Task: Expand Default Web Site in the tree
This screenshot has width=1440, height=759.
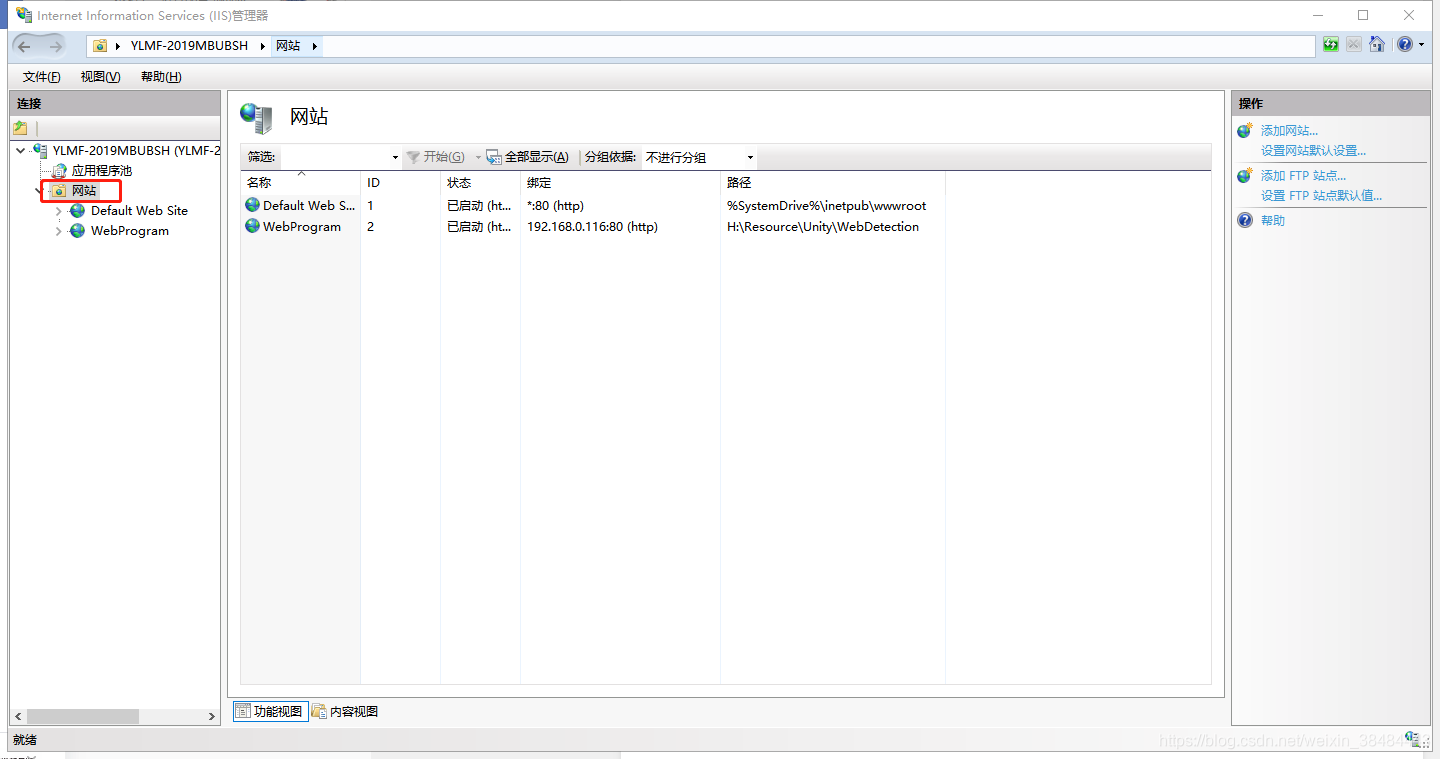Action: pos(59,211)
